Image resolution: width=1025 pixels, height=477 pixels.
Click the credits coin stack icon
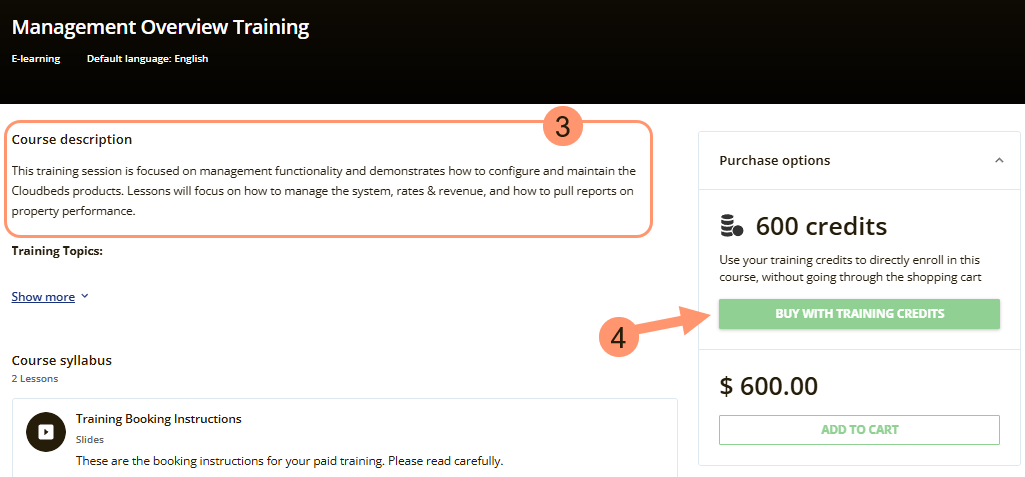click(732, 226)
